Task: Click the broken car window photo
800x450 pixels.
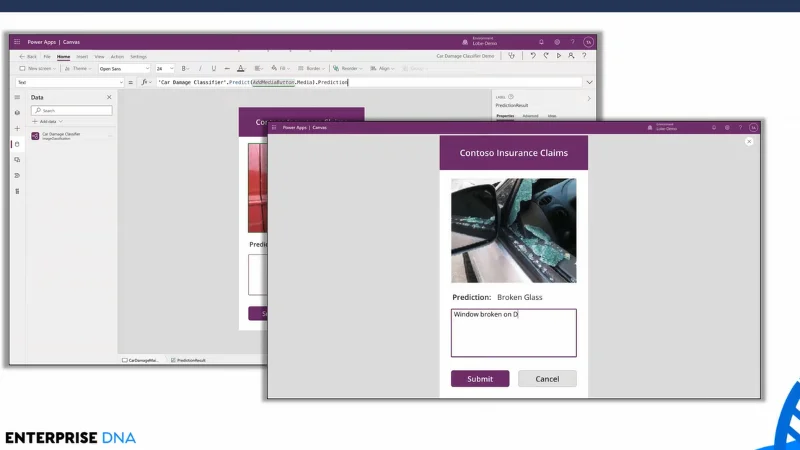Action: click(514, 230)
